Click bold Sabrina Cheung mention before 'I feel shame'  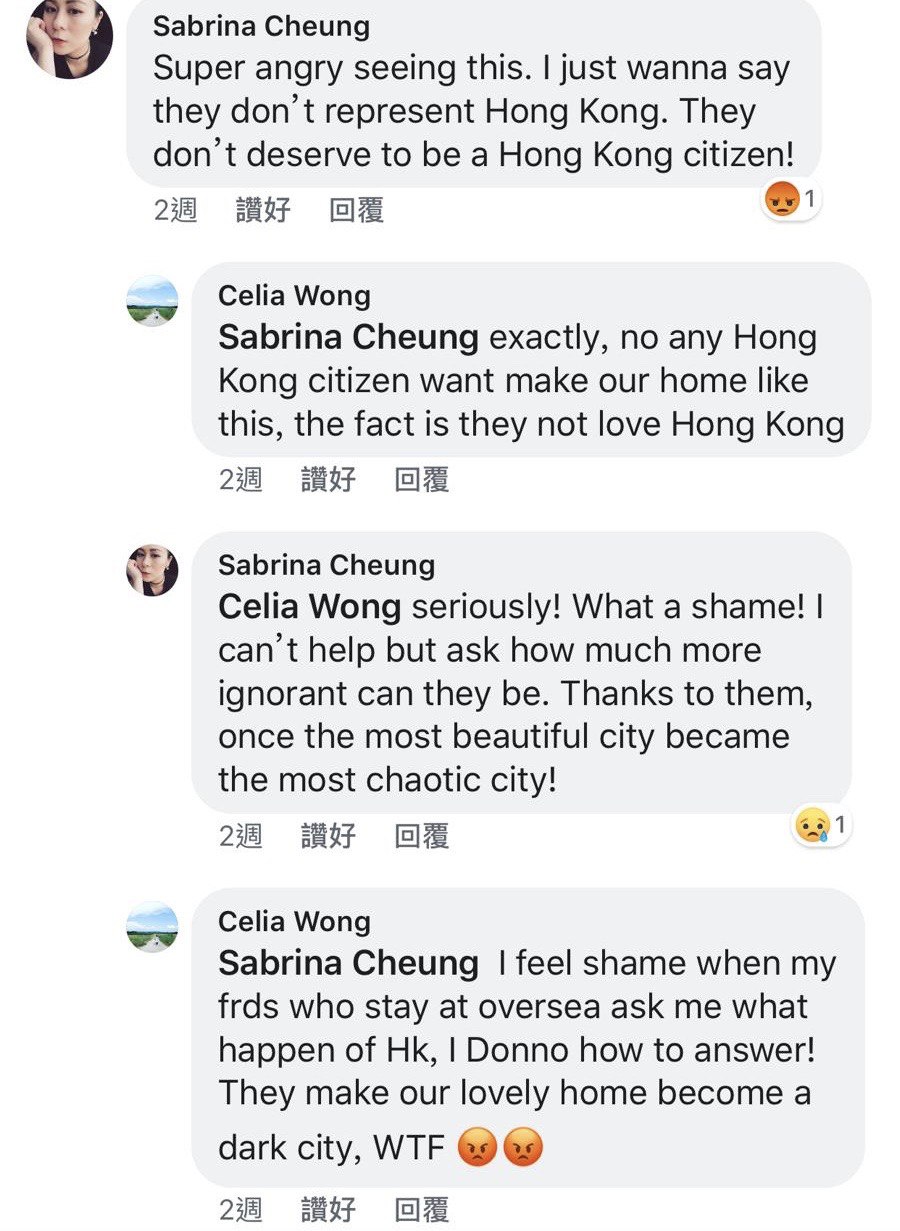pyautogui.click(x=348, y=963)
